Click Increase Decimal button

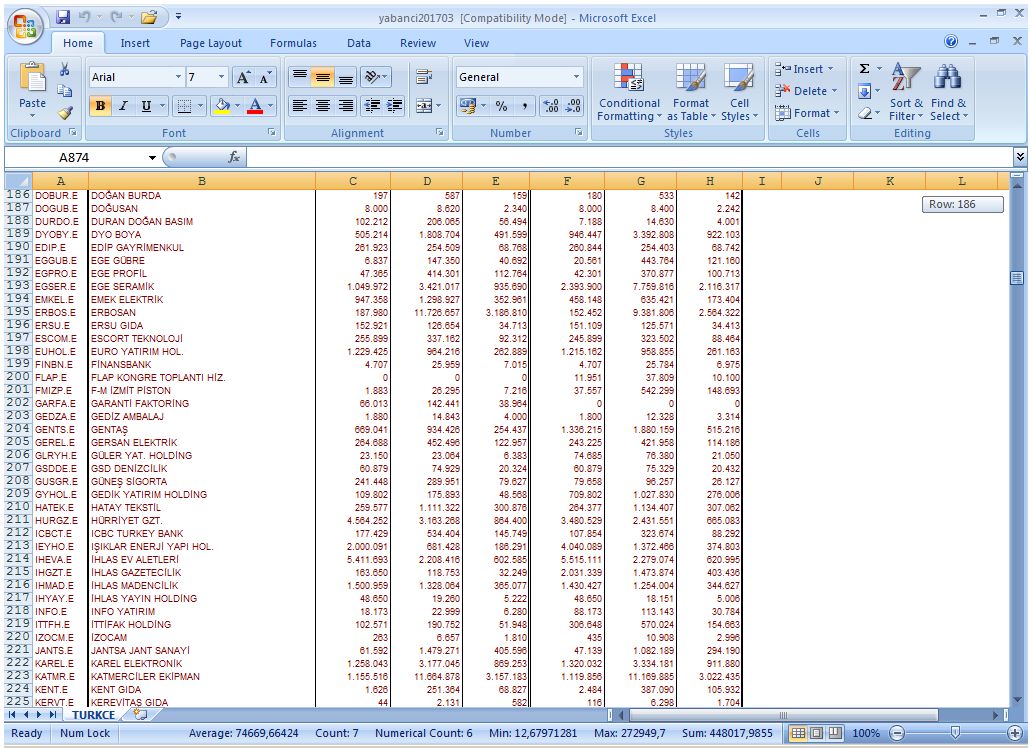pos(551,106)
